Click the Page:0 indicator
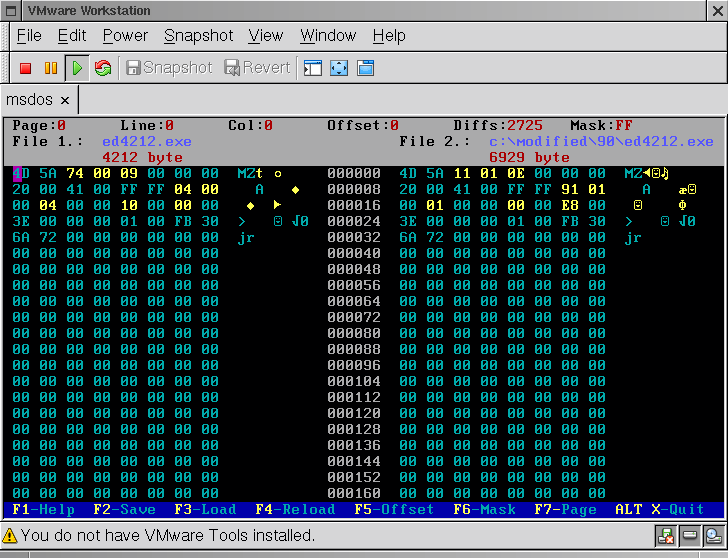 point(39,125)
